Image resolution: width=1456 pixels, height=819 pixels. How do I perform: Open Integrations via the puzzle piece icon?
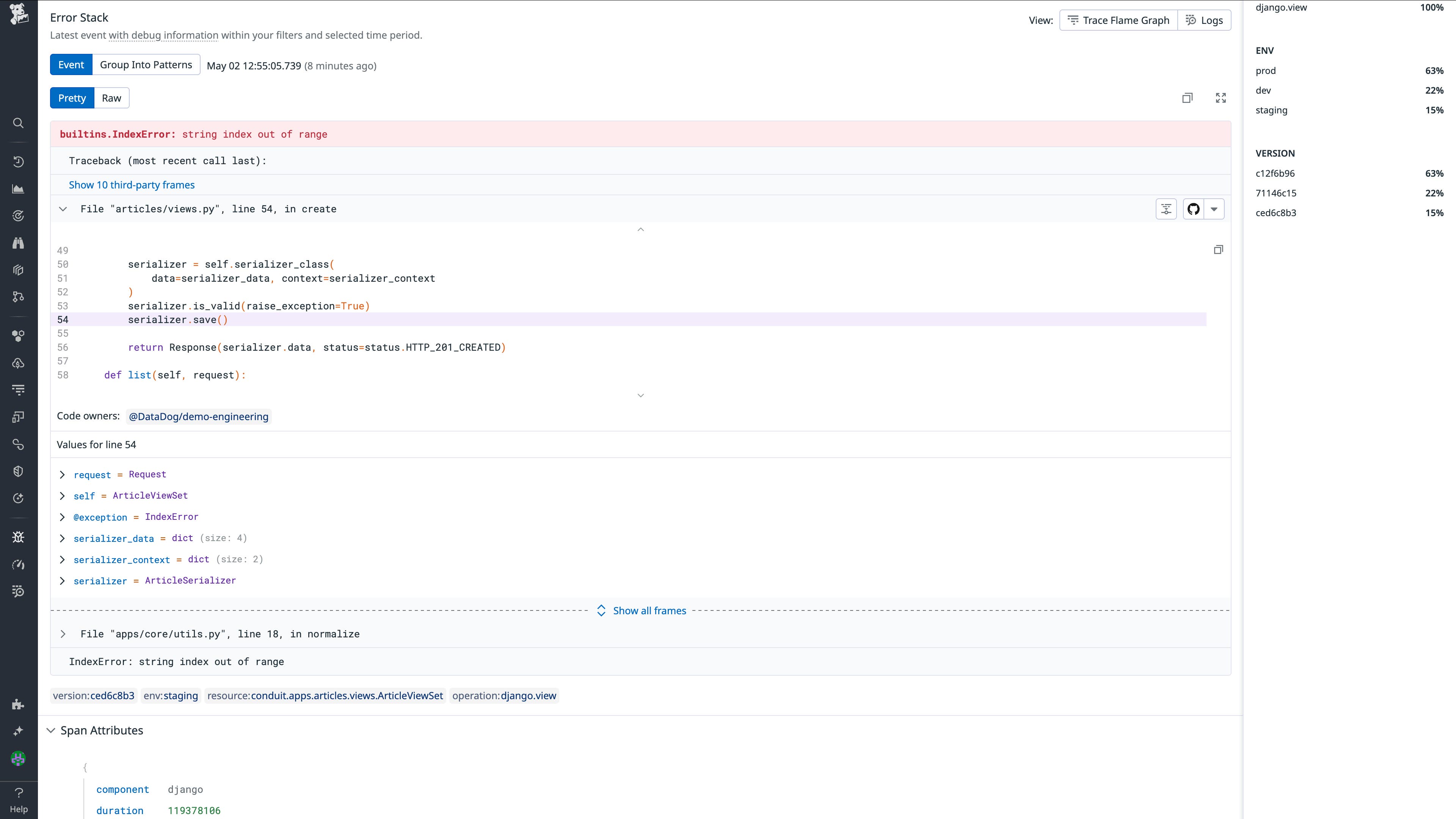point(18,704)
